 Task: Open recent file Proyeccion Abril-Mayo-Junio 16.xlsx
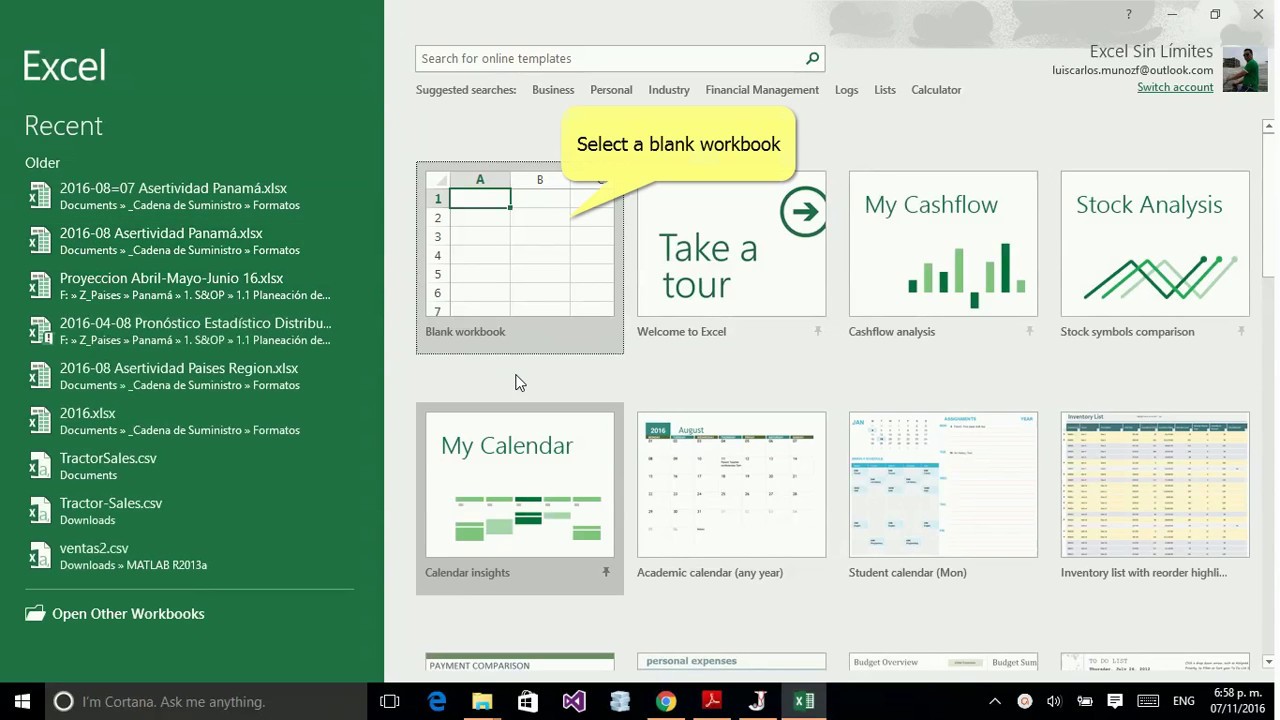coord(192,286)
